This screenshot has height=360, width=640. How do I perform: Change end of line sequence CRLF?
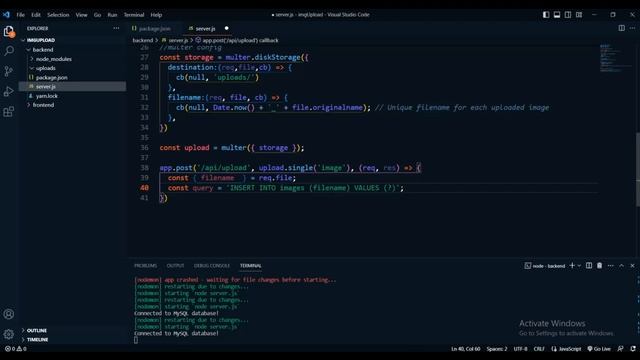pos(539,349)
